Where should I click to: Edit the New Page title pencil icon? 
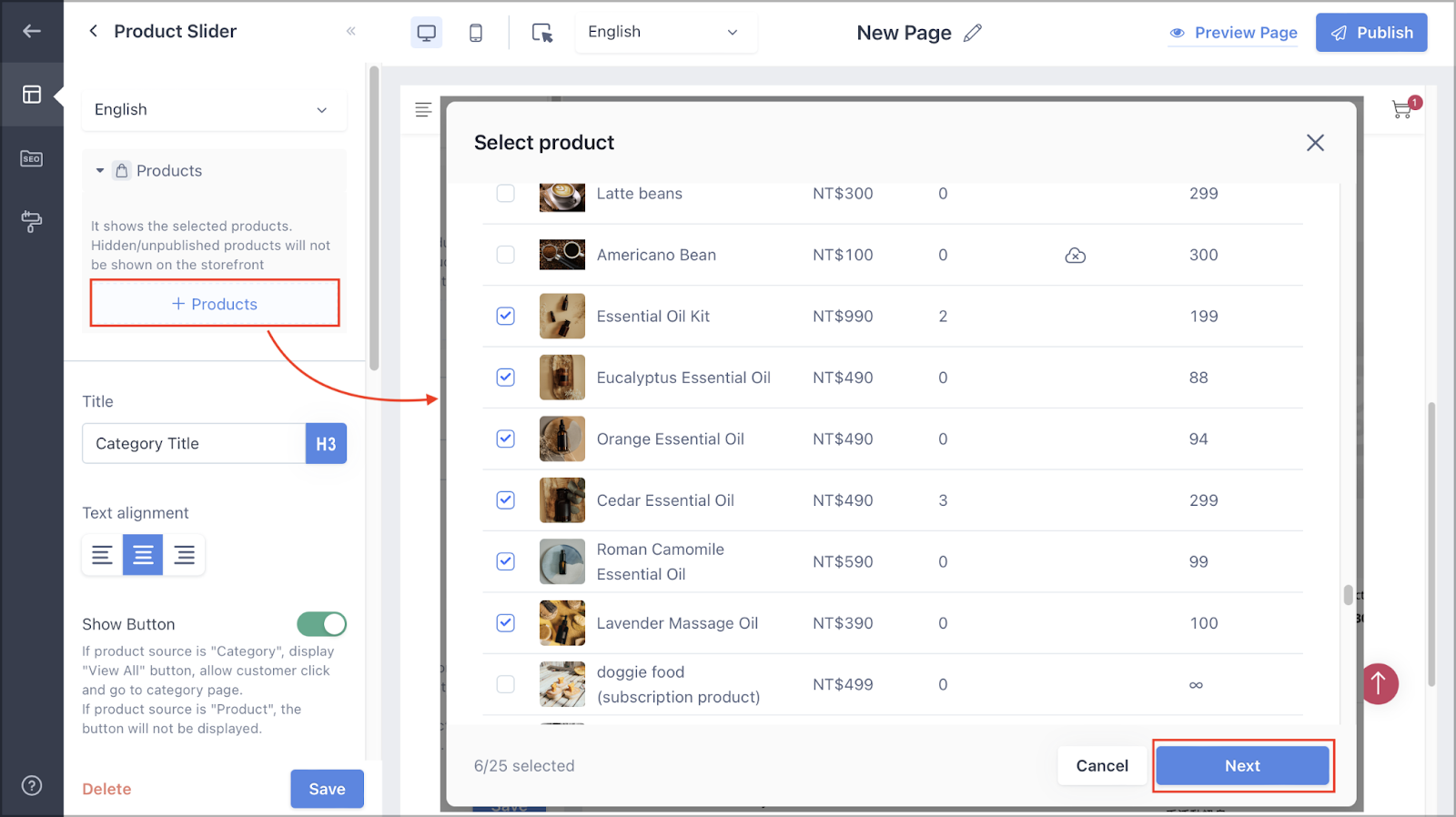pos(973,33)
